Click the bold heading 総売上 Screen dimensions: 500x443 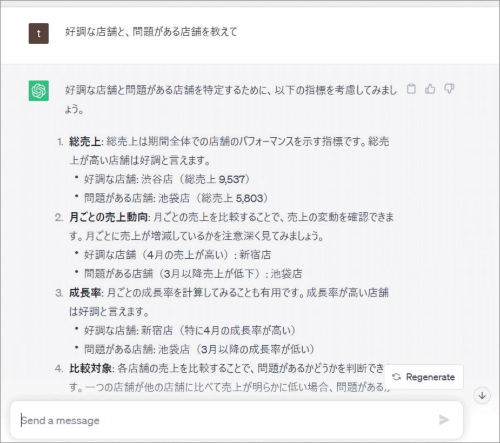tap(85, 142)
